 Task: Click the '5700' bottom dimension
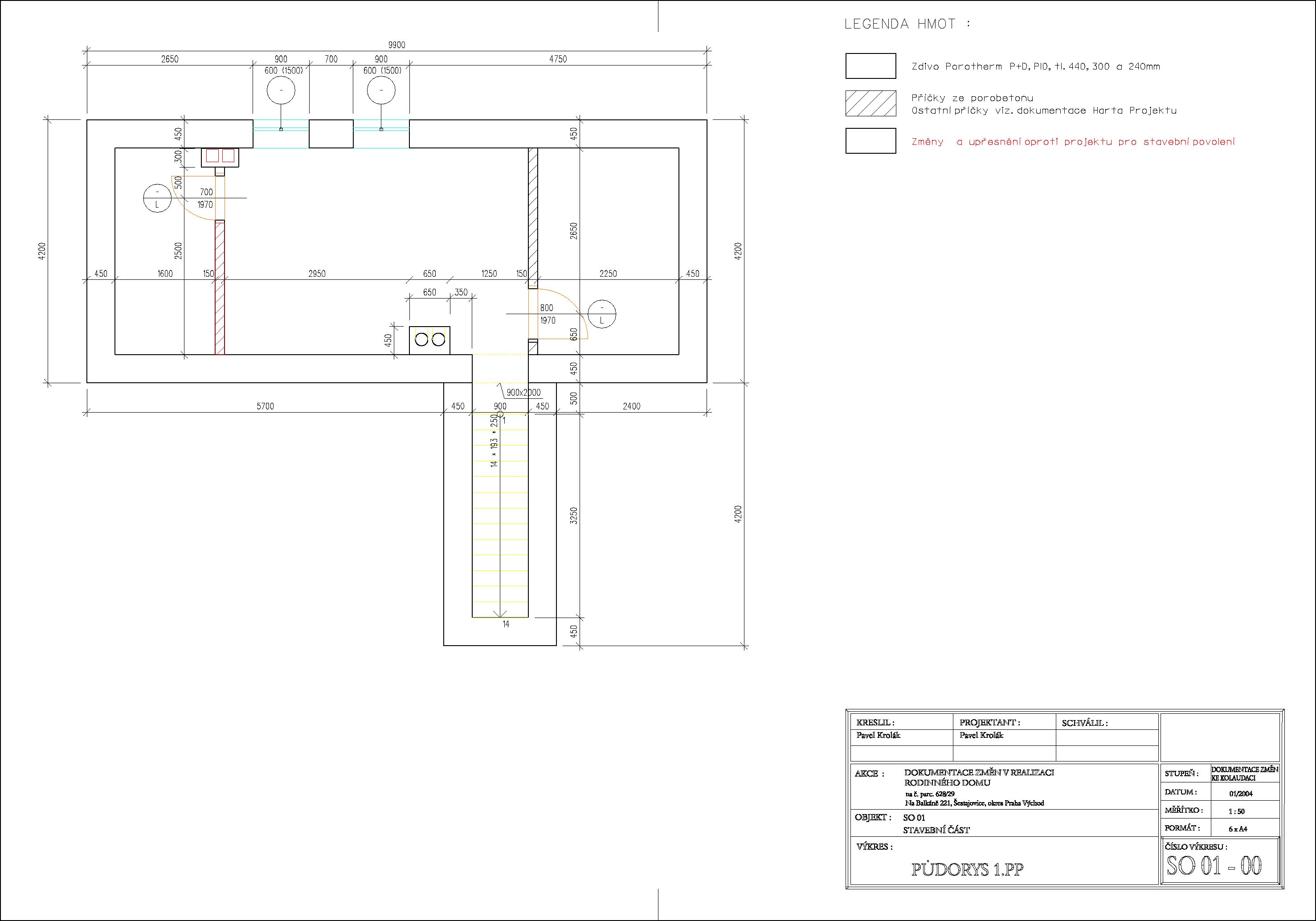[265, 406]
